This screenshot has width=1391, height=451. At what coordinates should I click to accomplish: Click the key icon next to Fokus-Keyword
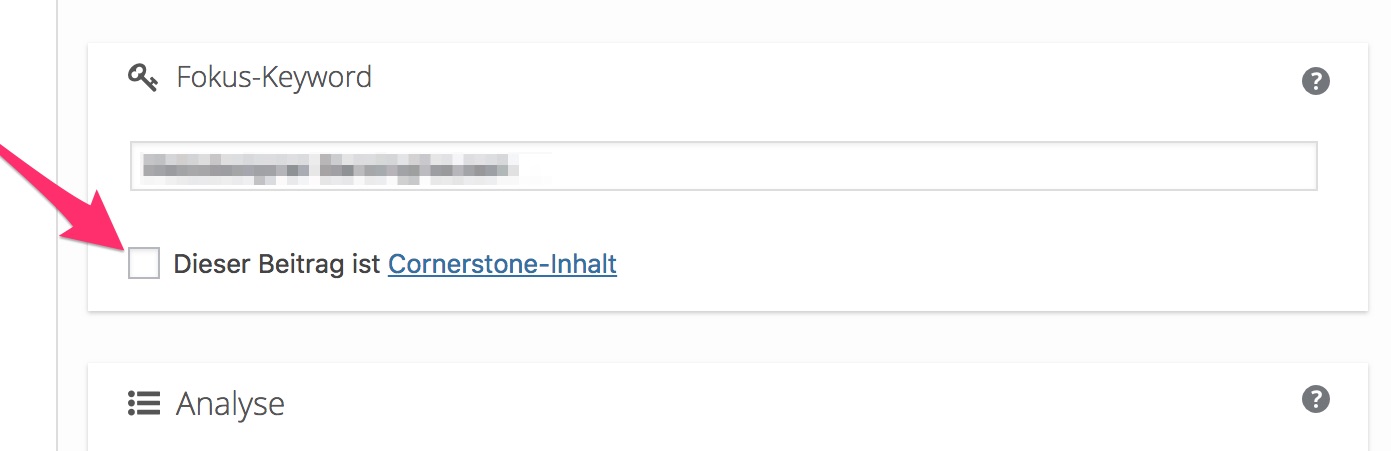coord(143,77)
